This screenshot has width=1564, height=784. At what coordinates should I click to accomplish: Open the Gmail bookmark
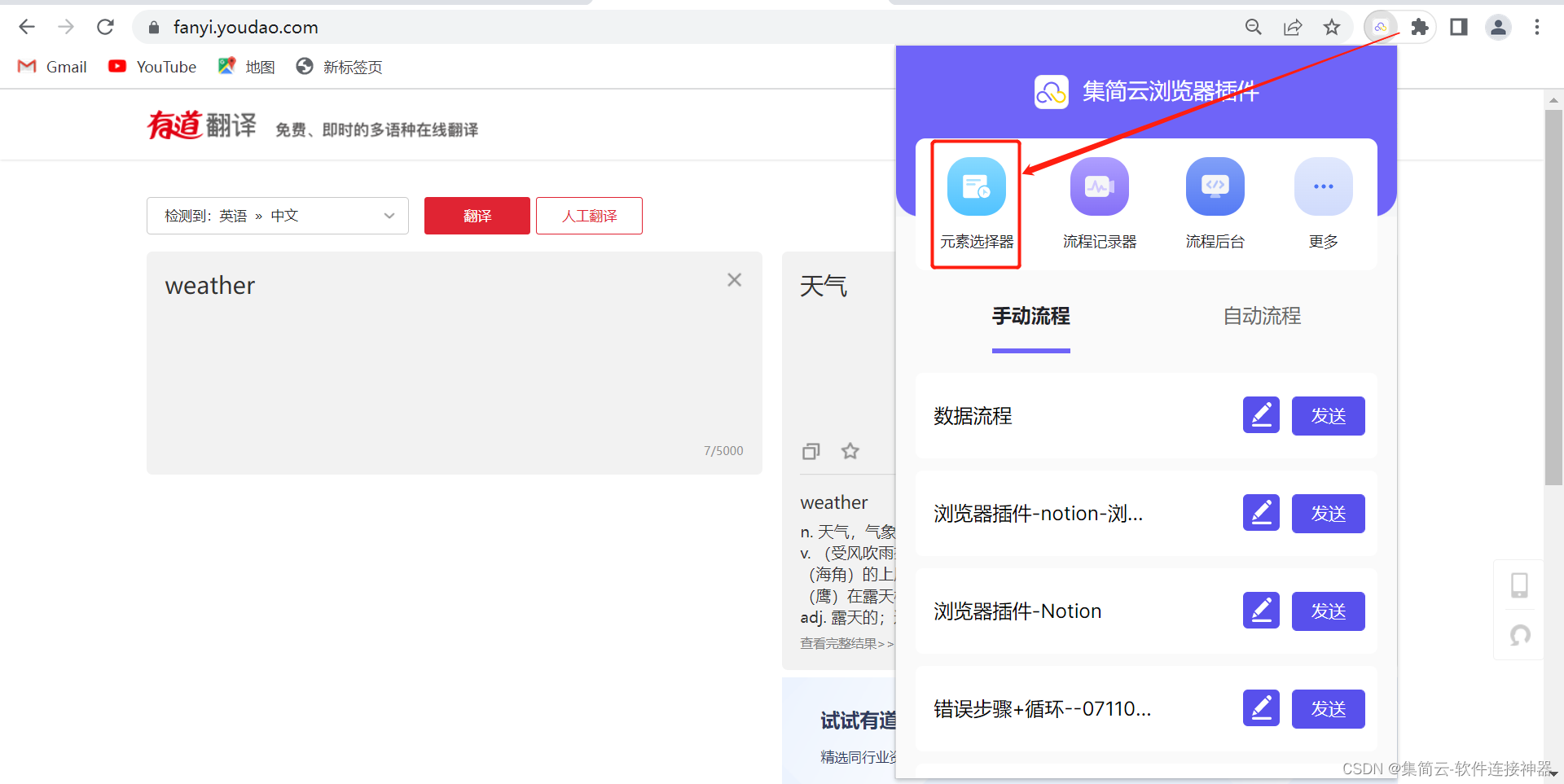(x=52, y=67)
